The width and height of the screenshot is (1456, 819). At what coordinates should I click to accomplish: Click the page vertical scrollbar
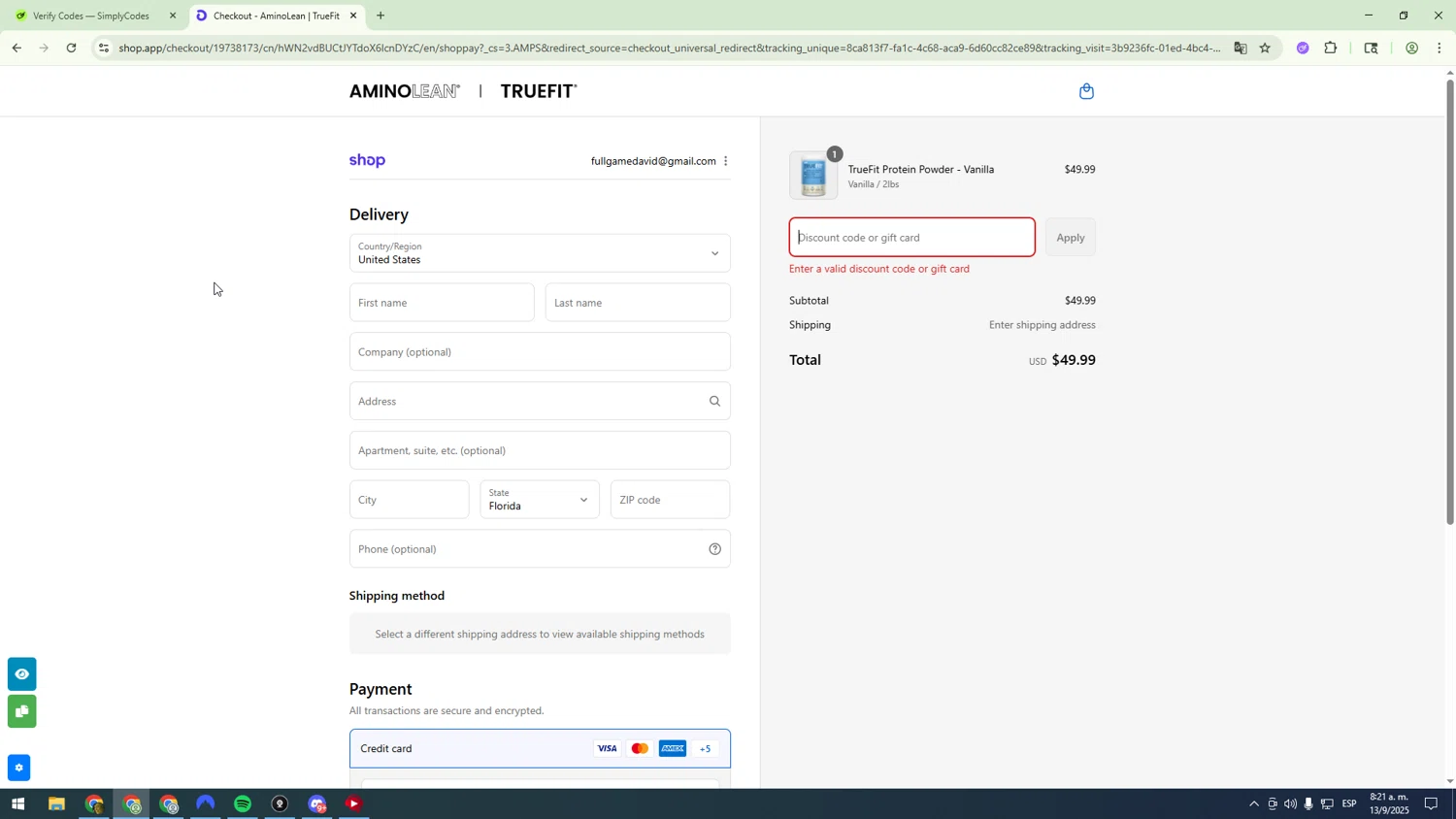click(x=1450, y=301)
